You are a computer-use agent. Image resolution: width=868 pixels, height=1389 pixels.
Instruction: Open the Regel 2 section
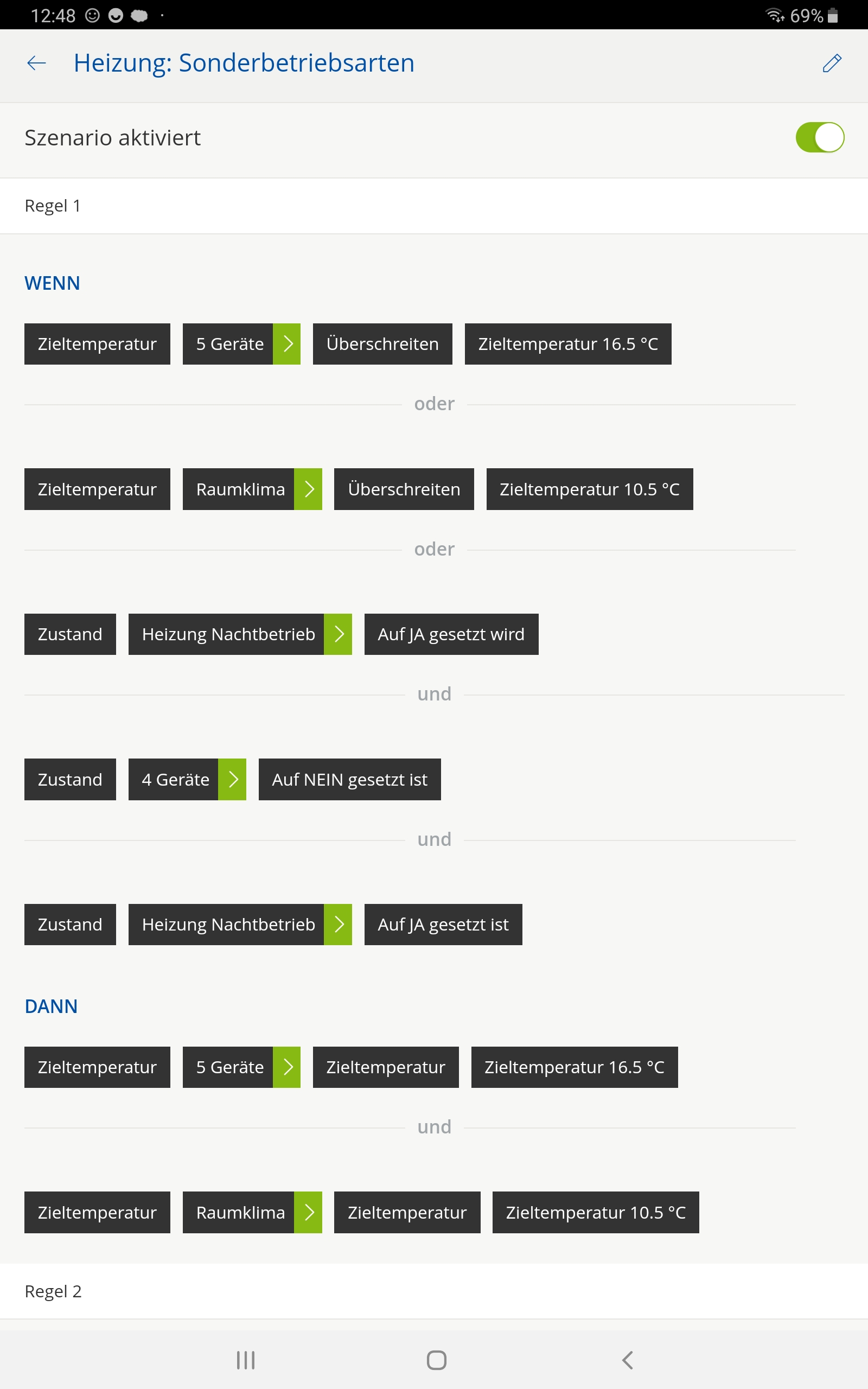click(434, 1291)
